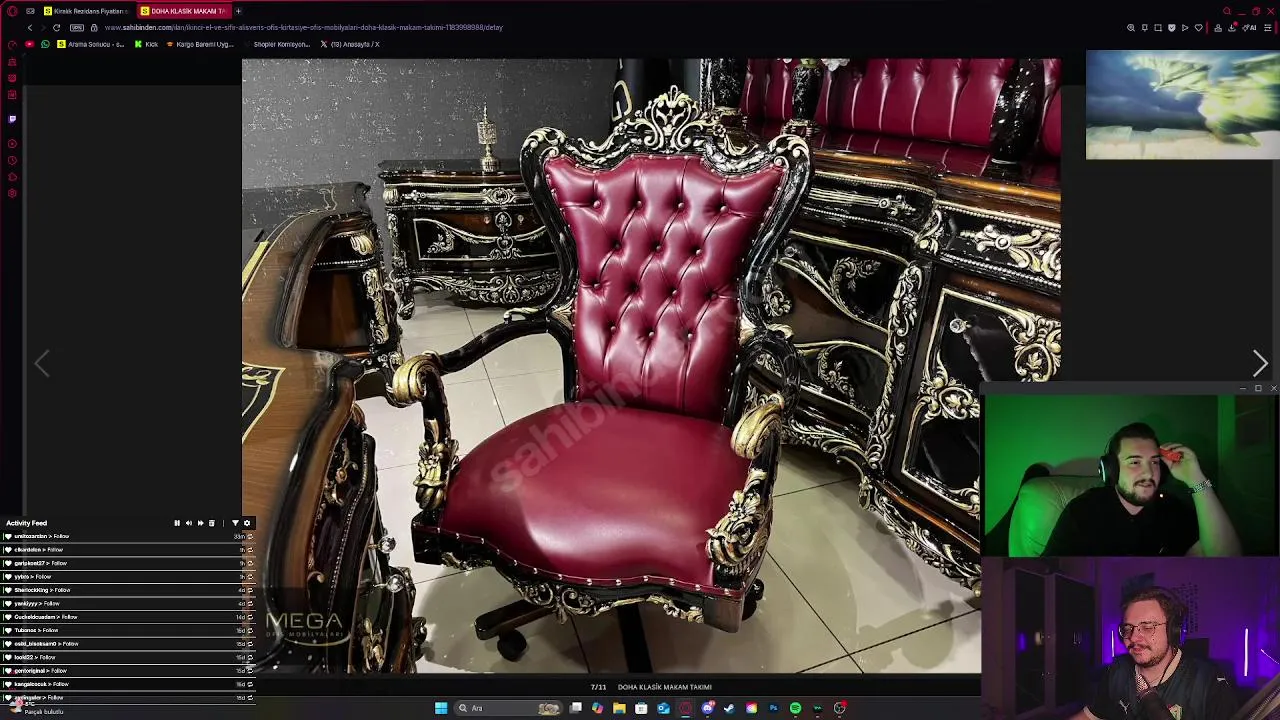Open the Opera menu logo
Viewport: 1280px width, 720px height.
point(12,11)
